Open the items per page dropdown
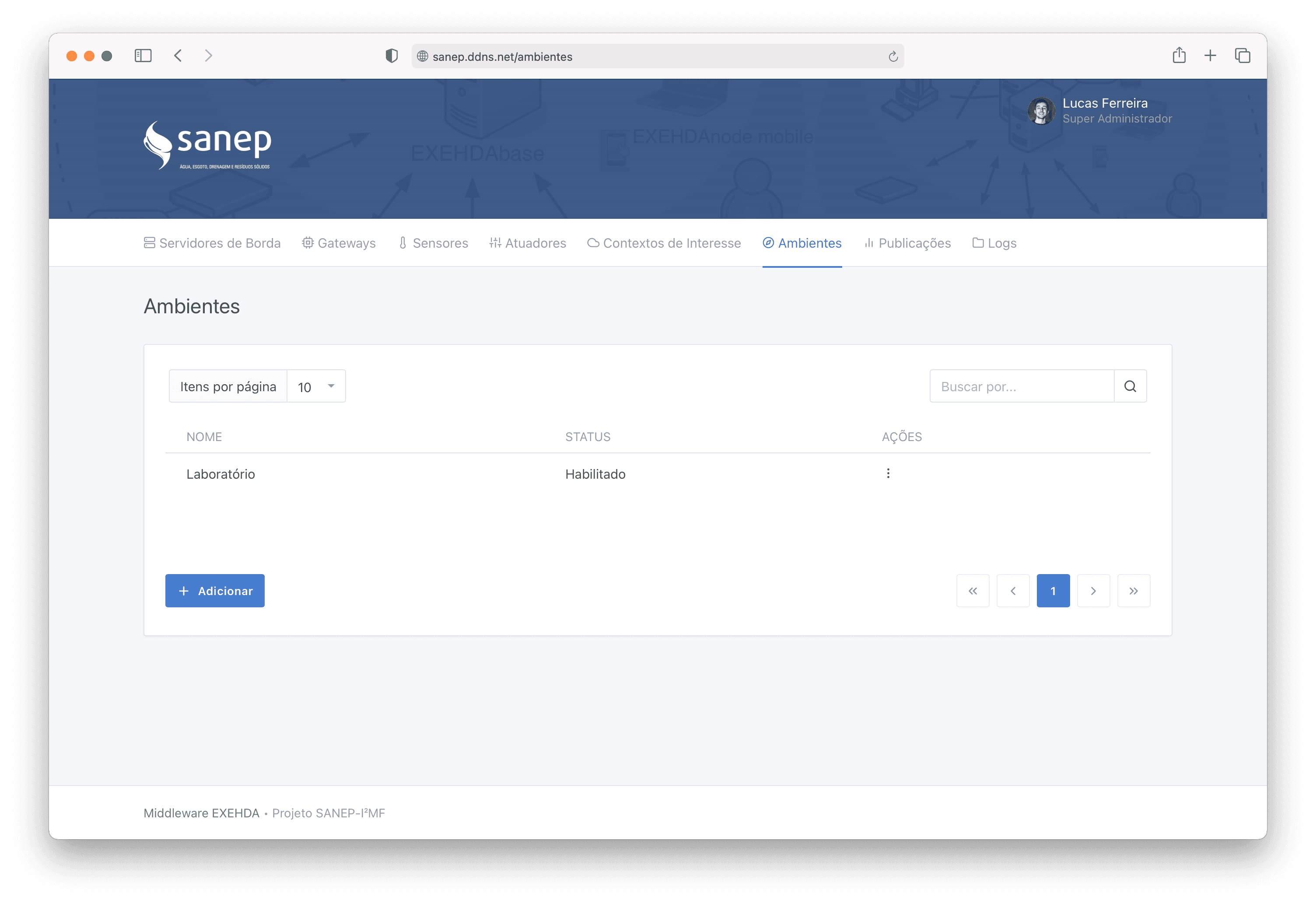This screenshot has width=1316, height=904. pos(316,386)
